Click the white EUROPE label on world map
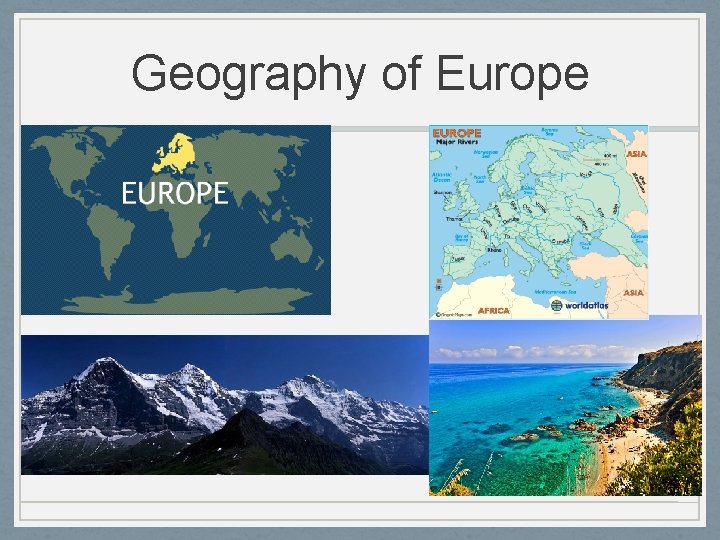 pyautogui.click(x=175, y=193)
